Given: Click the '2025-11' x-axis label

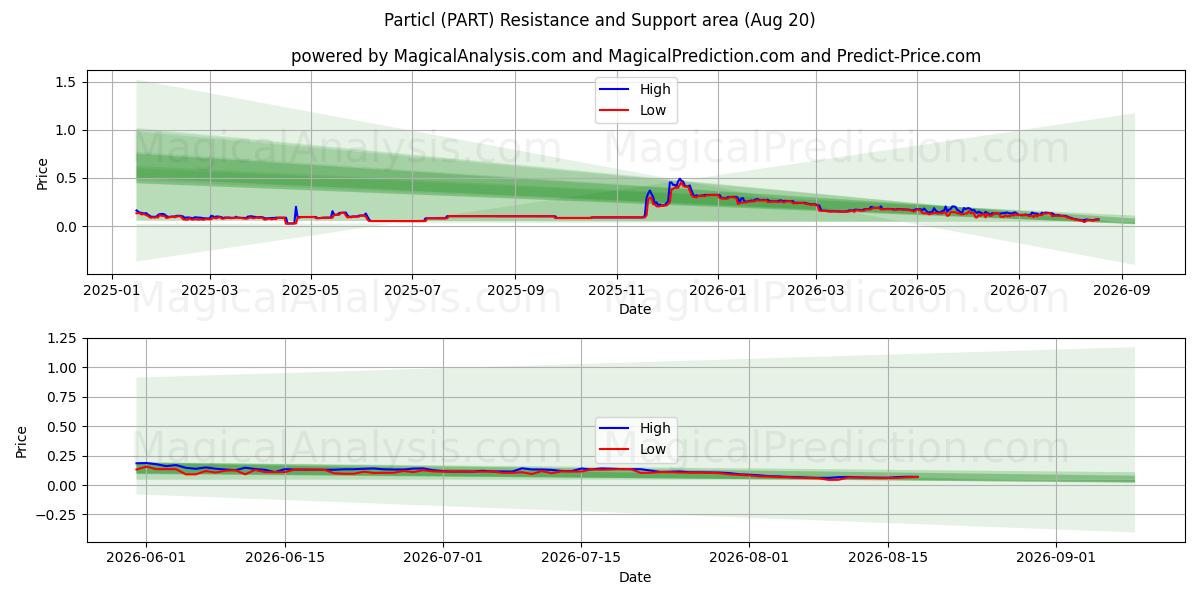Looking at the screenshot, I should pos(617,290).
